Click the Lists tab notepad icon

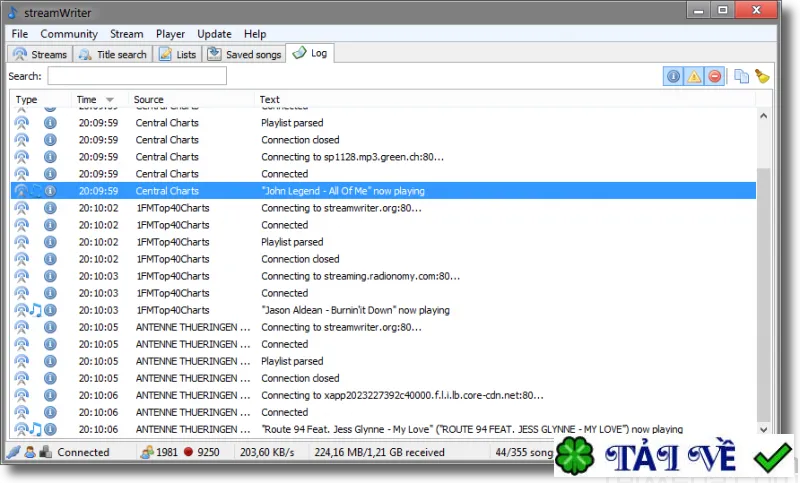tap(165, 54)
